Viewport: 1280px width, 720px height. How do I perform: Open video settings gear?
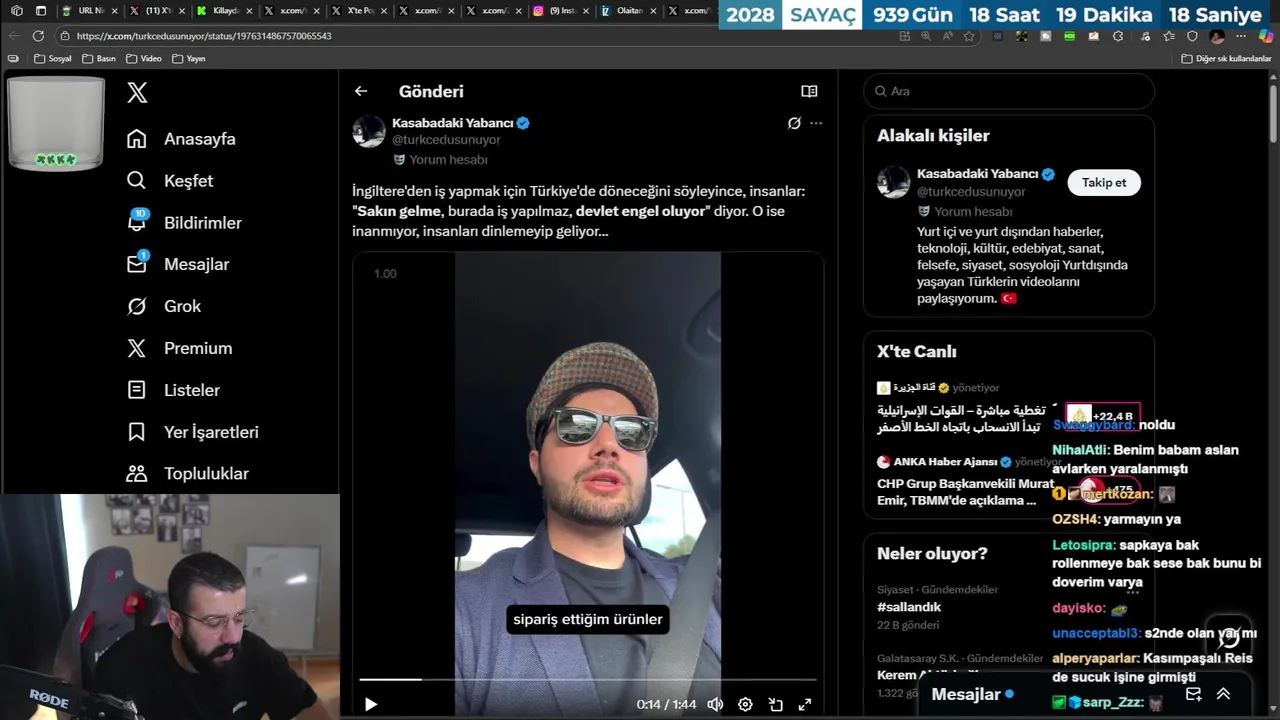(x=745, y=704)
